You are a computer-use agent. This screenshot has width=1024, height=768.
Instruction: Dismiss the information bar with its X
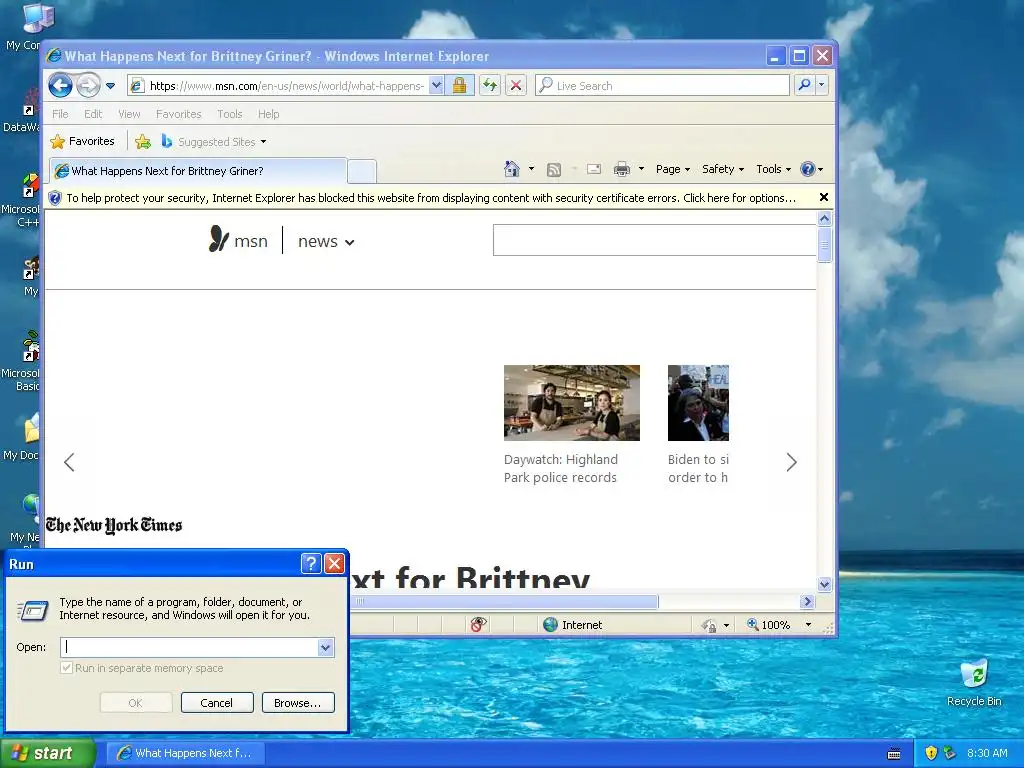pyautogui.click(x=824, y=197)
